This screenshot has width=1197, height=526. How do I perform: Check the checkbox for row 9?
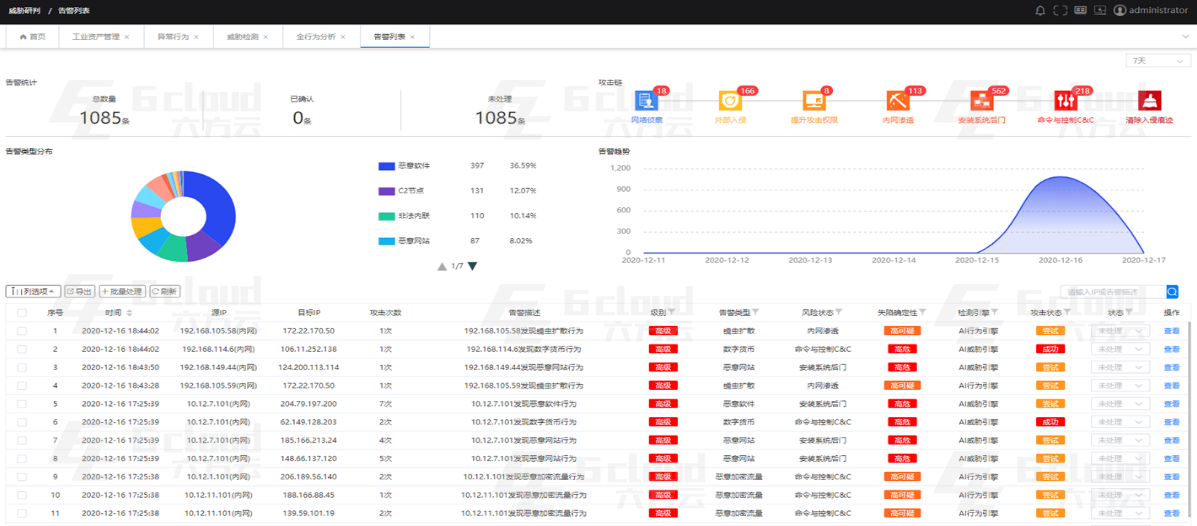pyautogui.click(x=21, y=477)
